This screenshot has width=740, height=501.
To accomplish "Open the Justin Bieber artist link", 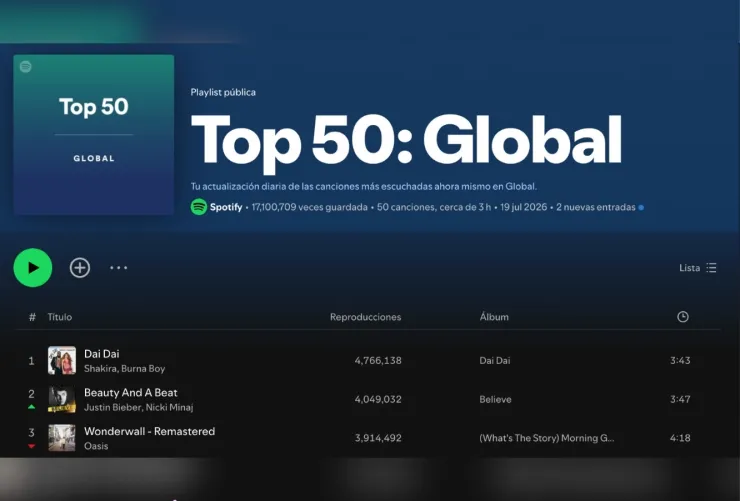I will click(x=112, y=407).
